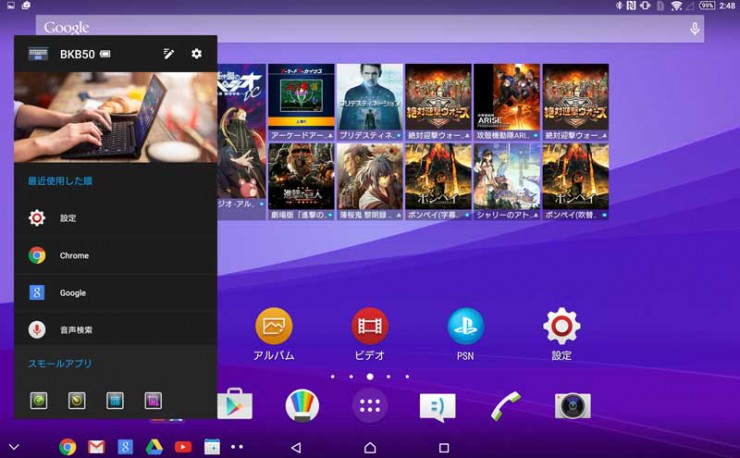Launch the rainbow Sketch brush app

(x=302, y=405)
